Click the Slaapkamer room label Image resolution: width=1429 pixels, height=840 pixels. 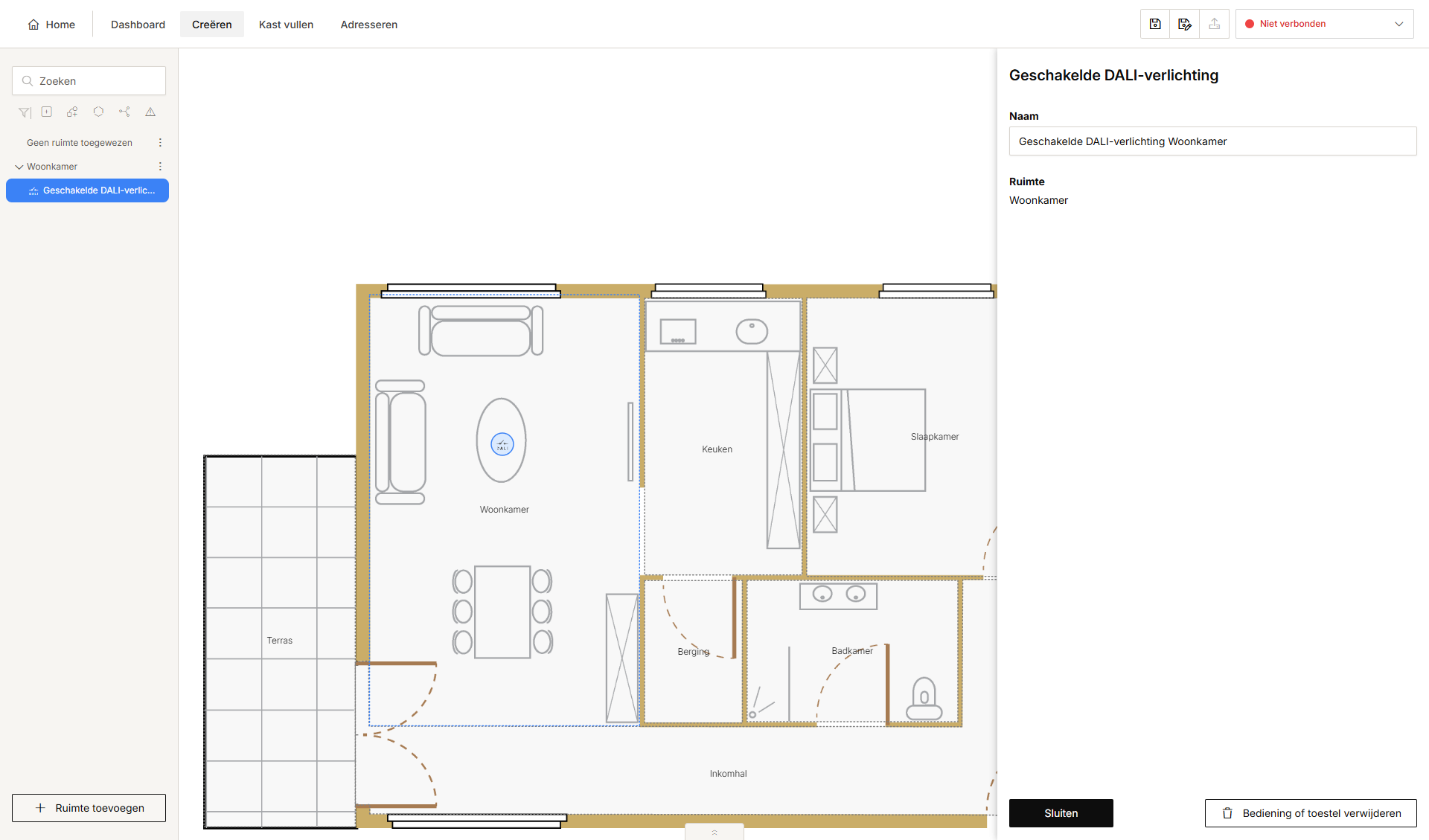(x=935, y=437)
